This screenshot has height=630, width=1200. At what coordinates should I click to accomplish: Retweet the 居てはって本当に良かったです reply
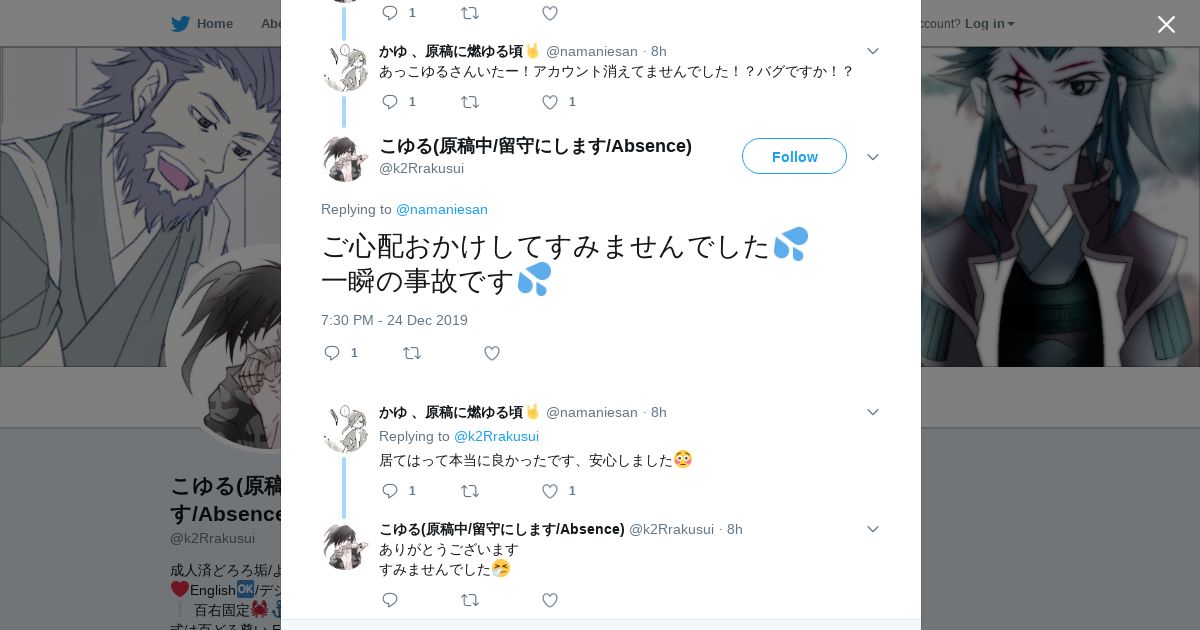470,491
